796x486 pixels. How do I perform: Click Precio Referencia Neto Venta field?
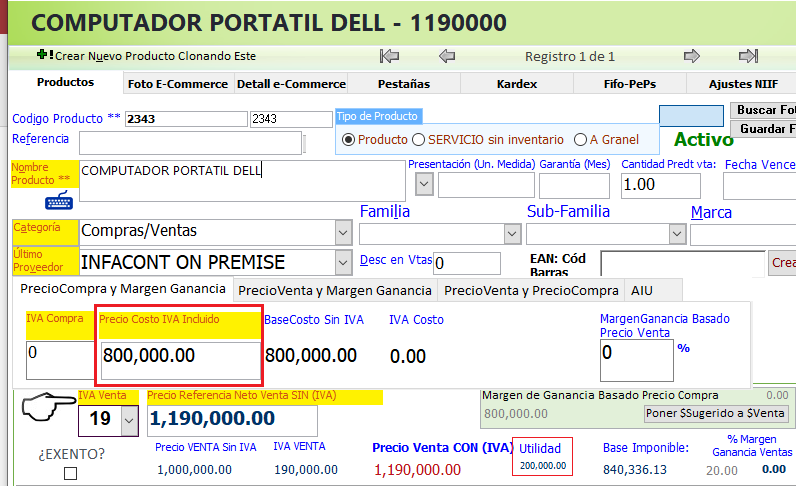(233, 420)
